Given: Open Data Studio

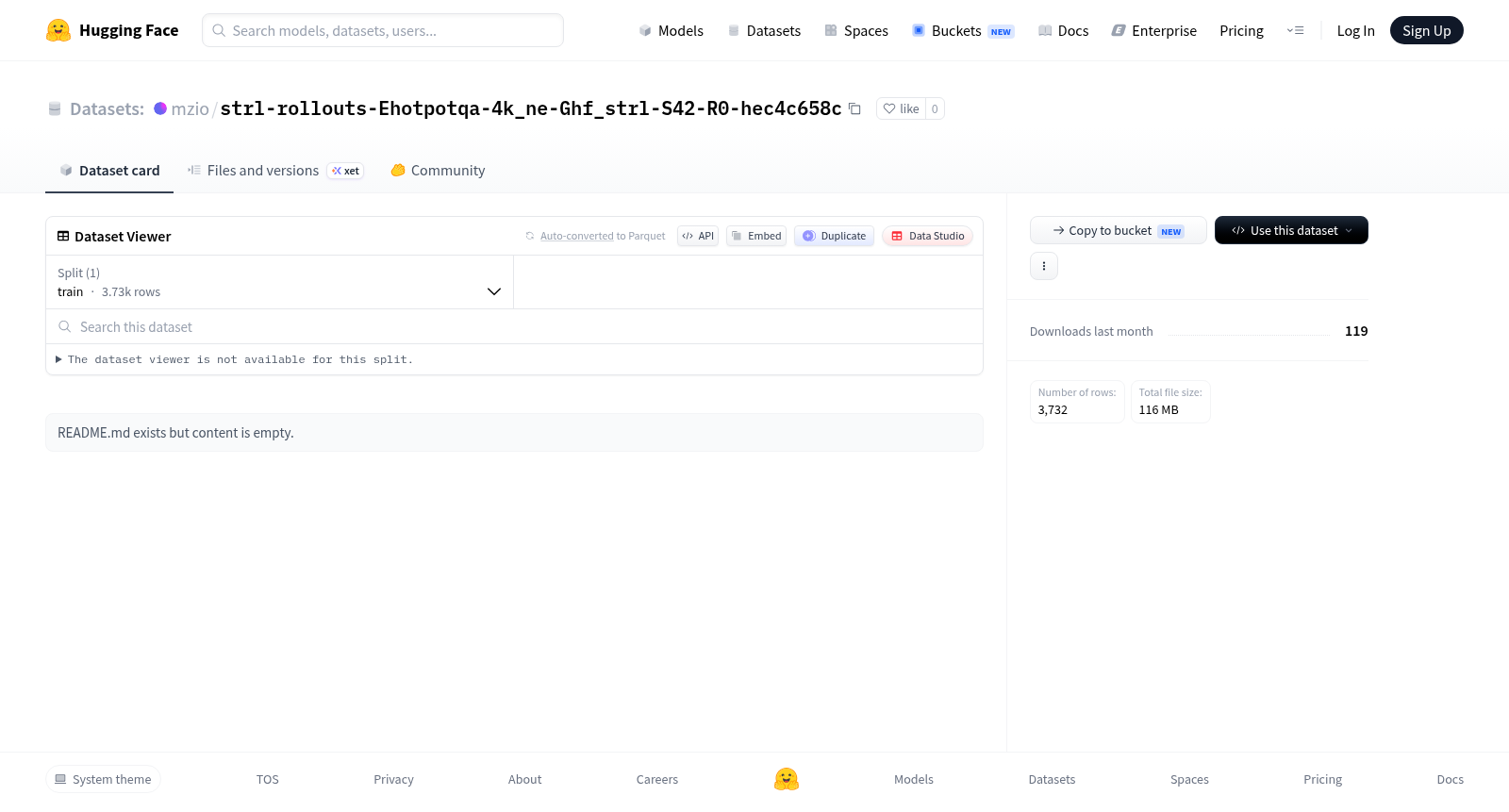Looking at the screenshot, I should point(927,236).
